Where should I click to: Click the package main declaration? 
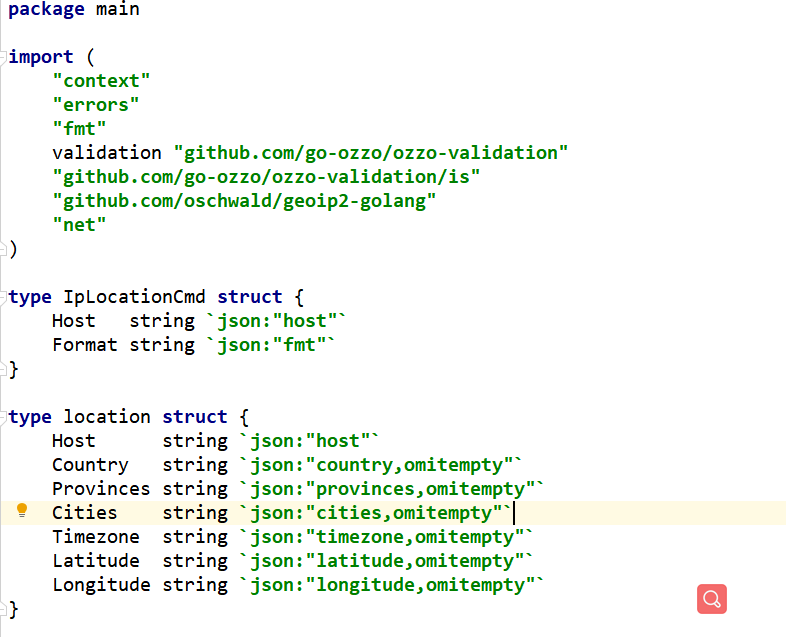click(74, 9)
